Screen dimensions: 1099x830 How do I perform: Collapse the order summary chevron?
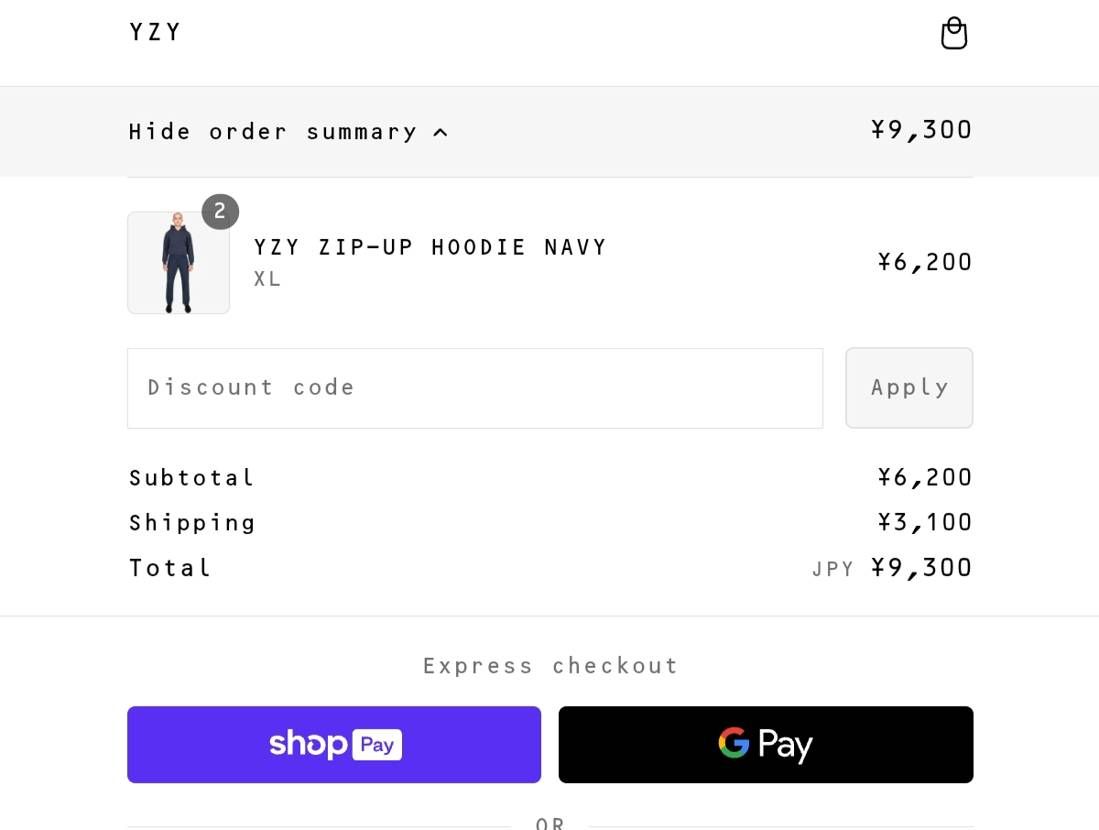click(x=440, y=132)
